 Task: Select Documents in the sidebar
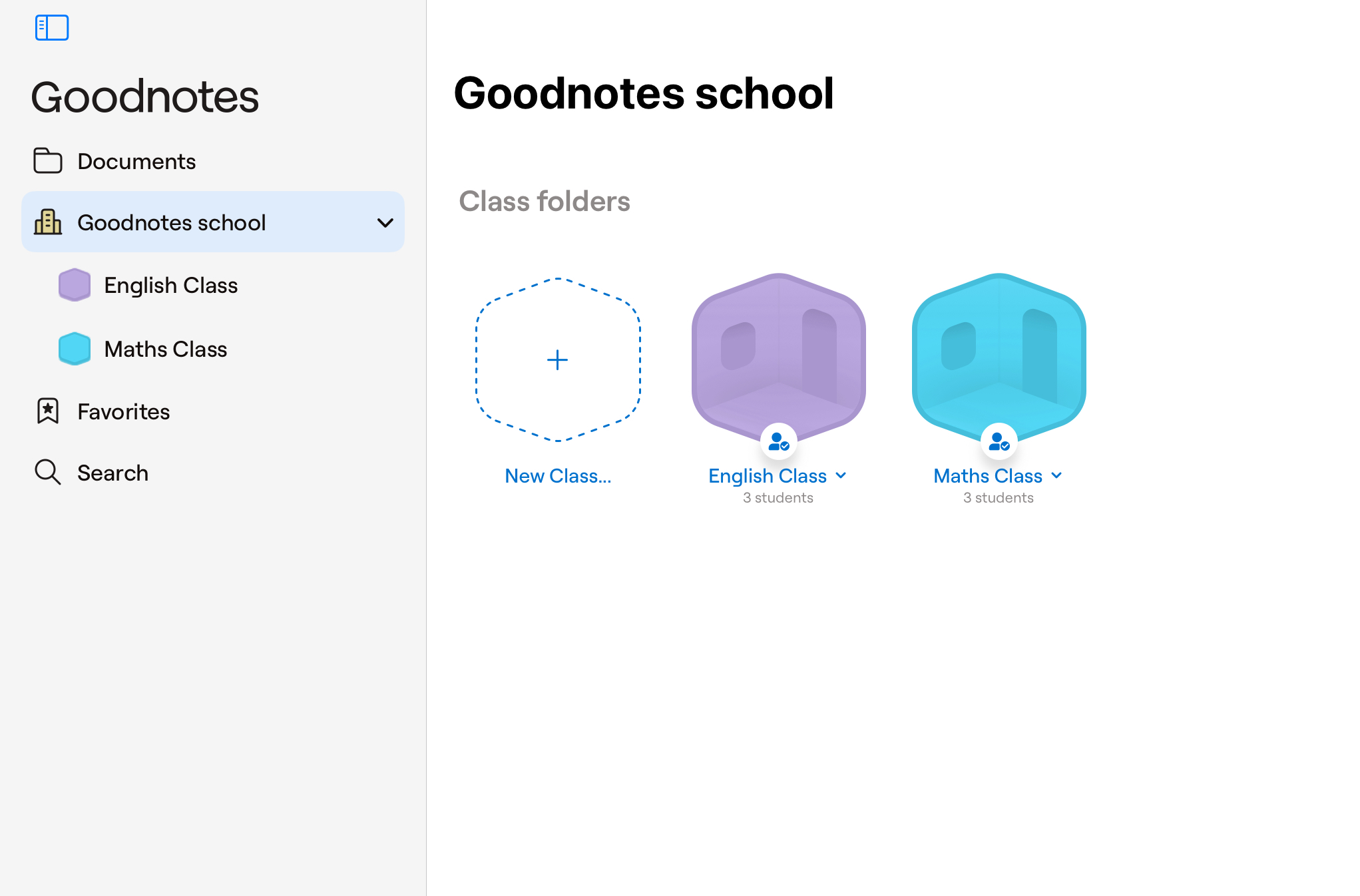point(136,161)
